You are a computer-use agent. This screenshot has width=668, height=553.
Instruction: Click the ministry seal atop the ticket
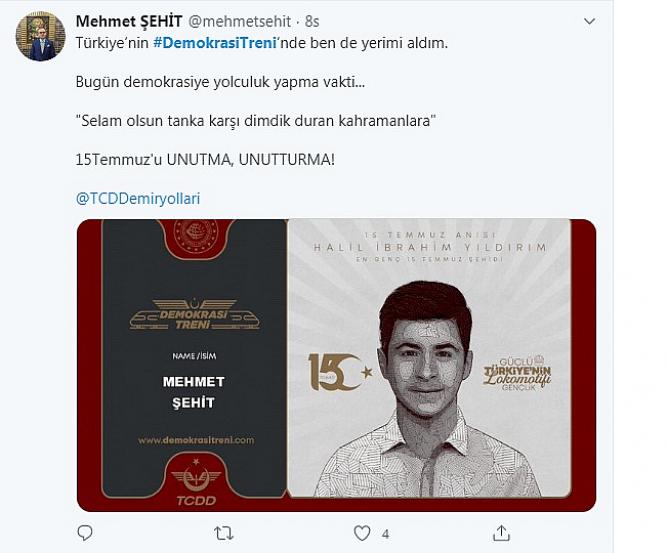point(196,236)
